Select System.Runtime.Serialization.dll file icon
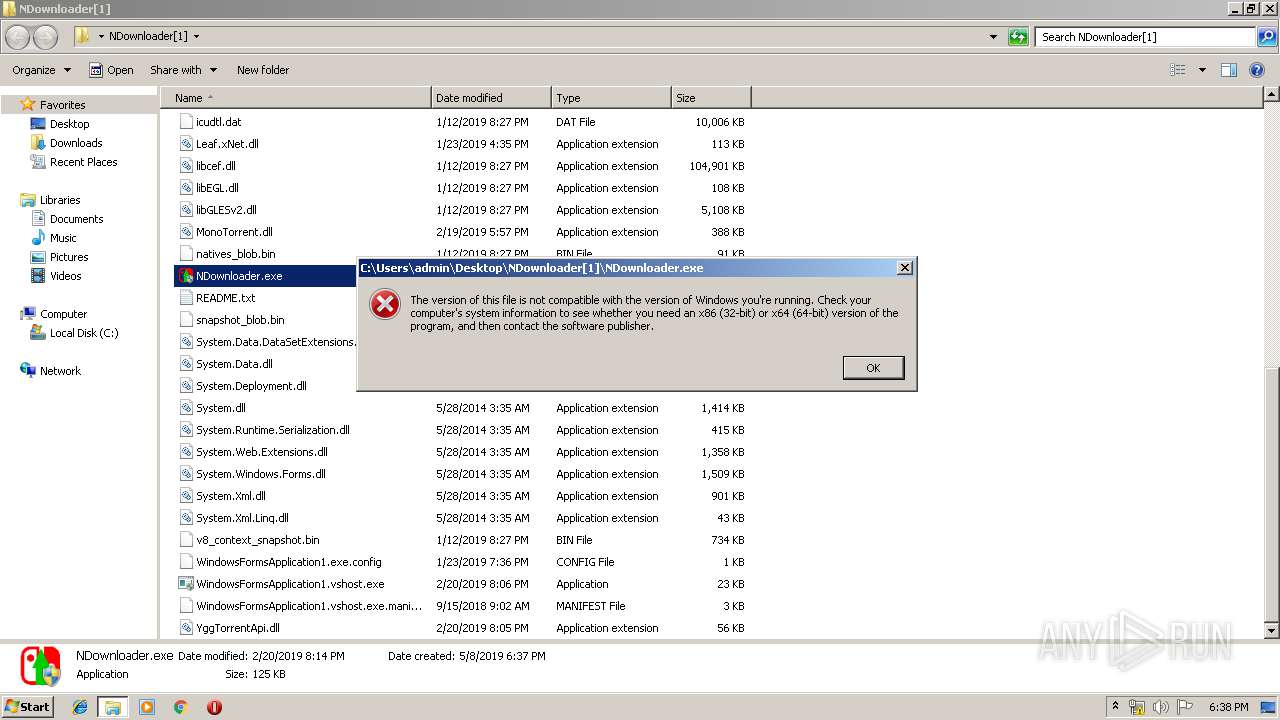This screenshot has height=720, width=1280. point(186,430)
